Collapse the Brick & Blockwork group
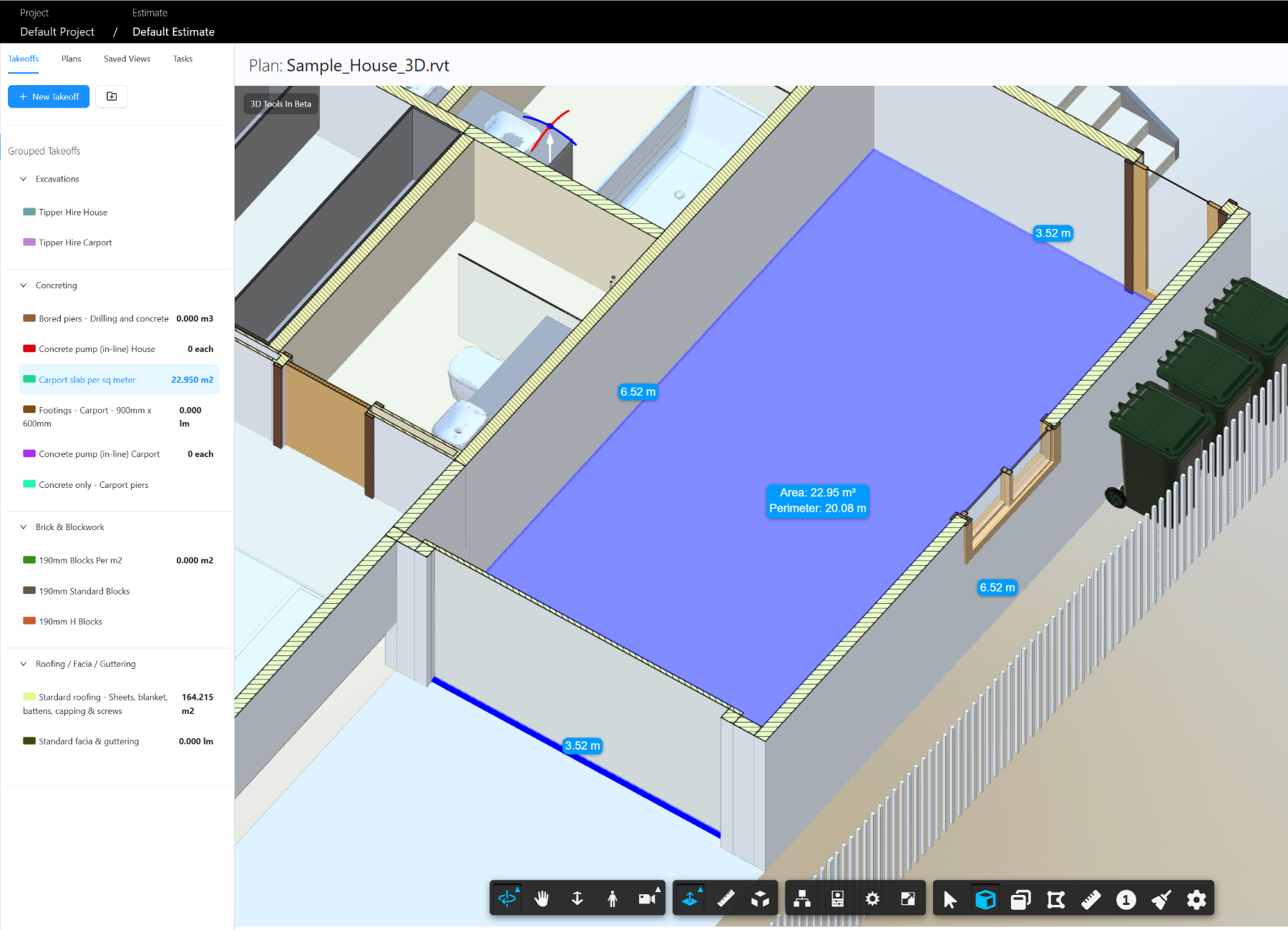The image size is (1288, 930). click(x=24, y=527)
